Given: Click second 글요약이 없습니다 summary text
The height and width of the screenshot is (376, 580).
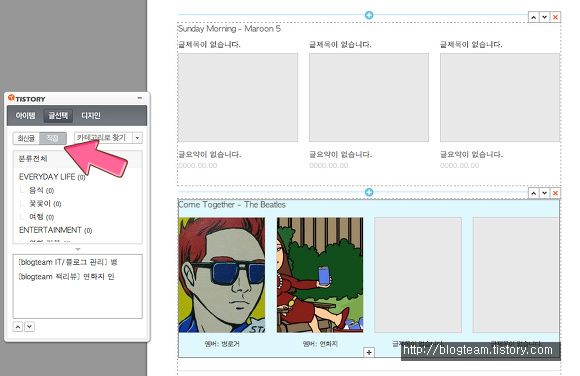Looking at the screenshot, I should [x=341, y=154].
